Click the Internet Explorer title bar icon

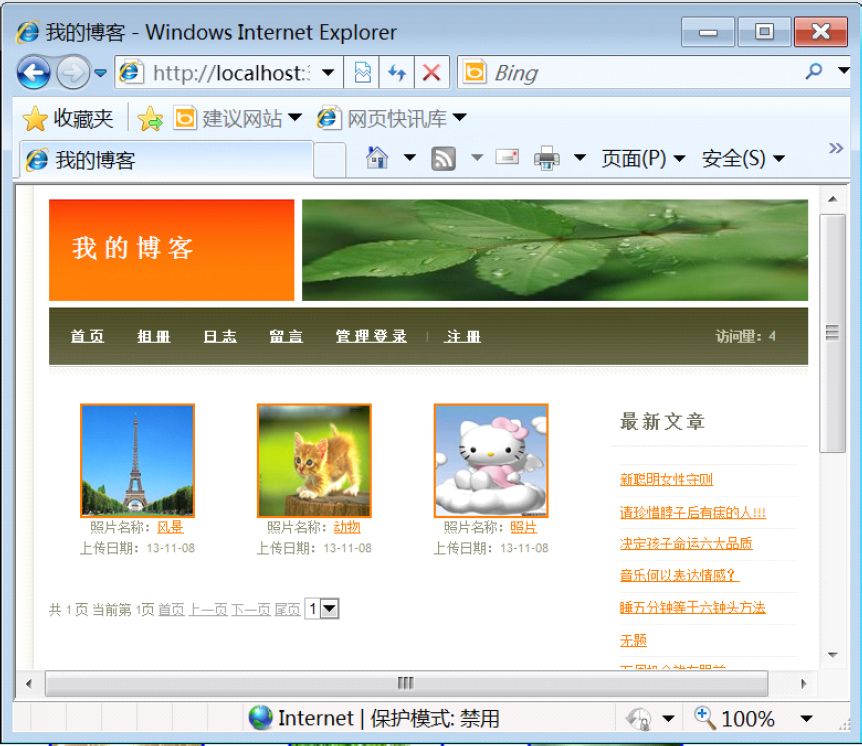point(27,32)
